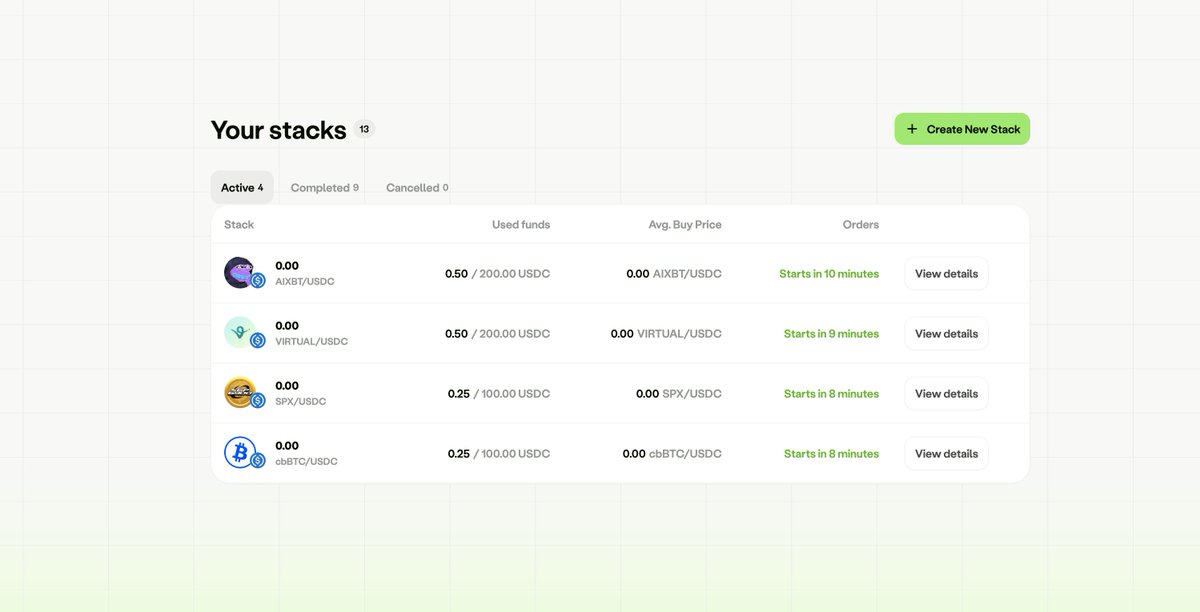This screenshot has width=1200, height=612.
Task: Click used funds in the VIRTUAL/USDC row
Action: click(x=497, y=333)
